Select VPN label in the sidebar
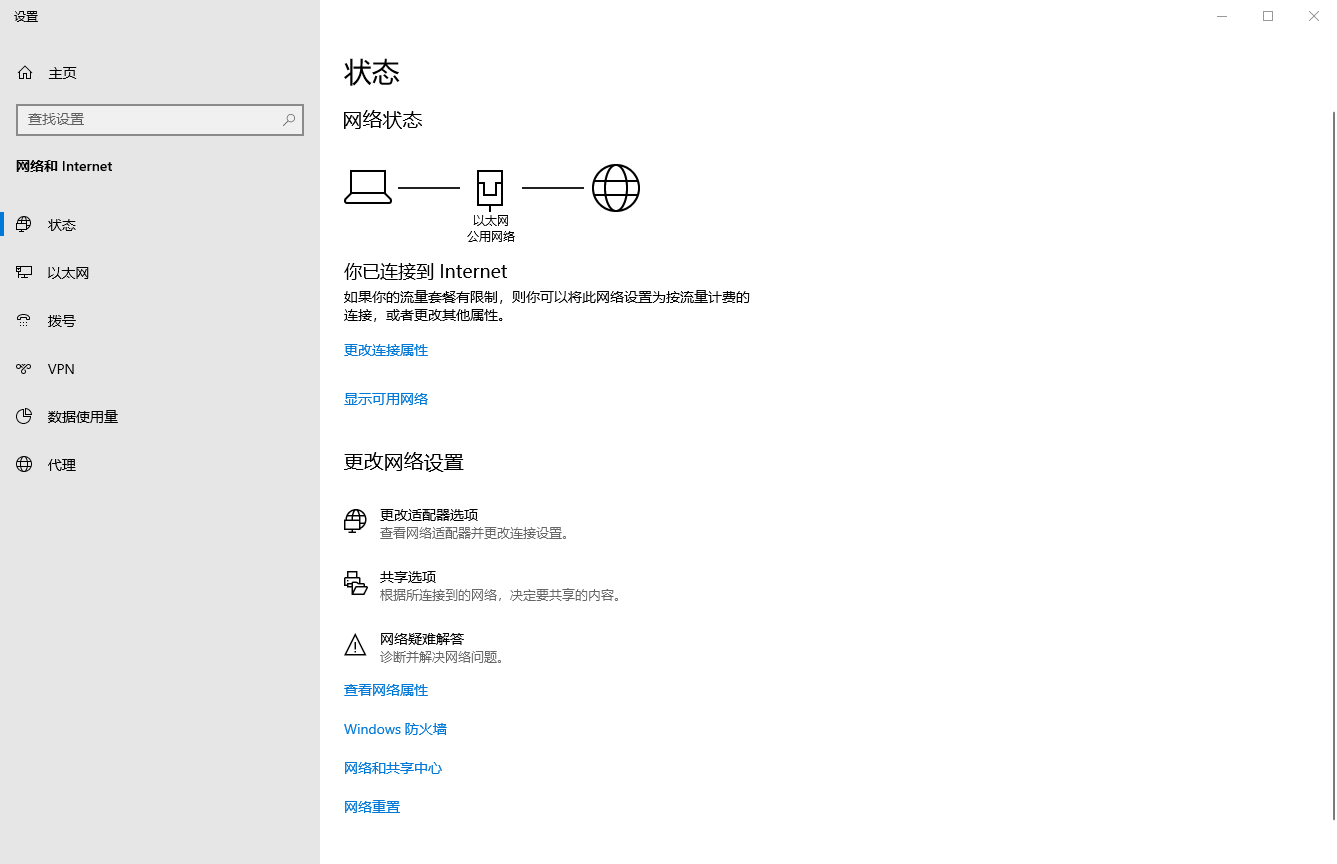 tap(61, 369)
